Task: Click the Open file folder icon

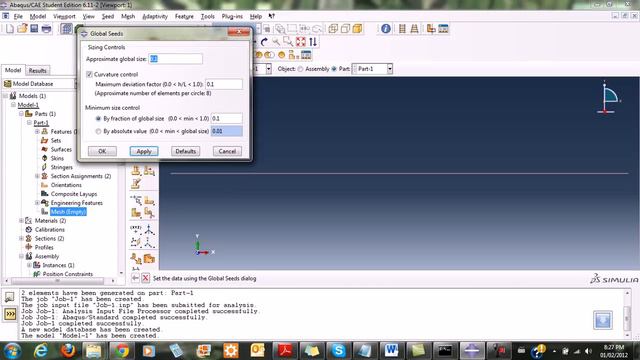Action: [22, 29]
